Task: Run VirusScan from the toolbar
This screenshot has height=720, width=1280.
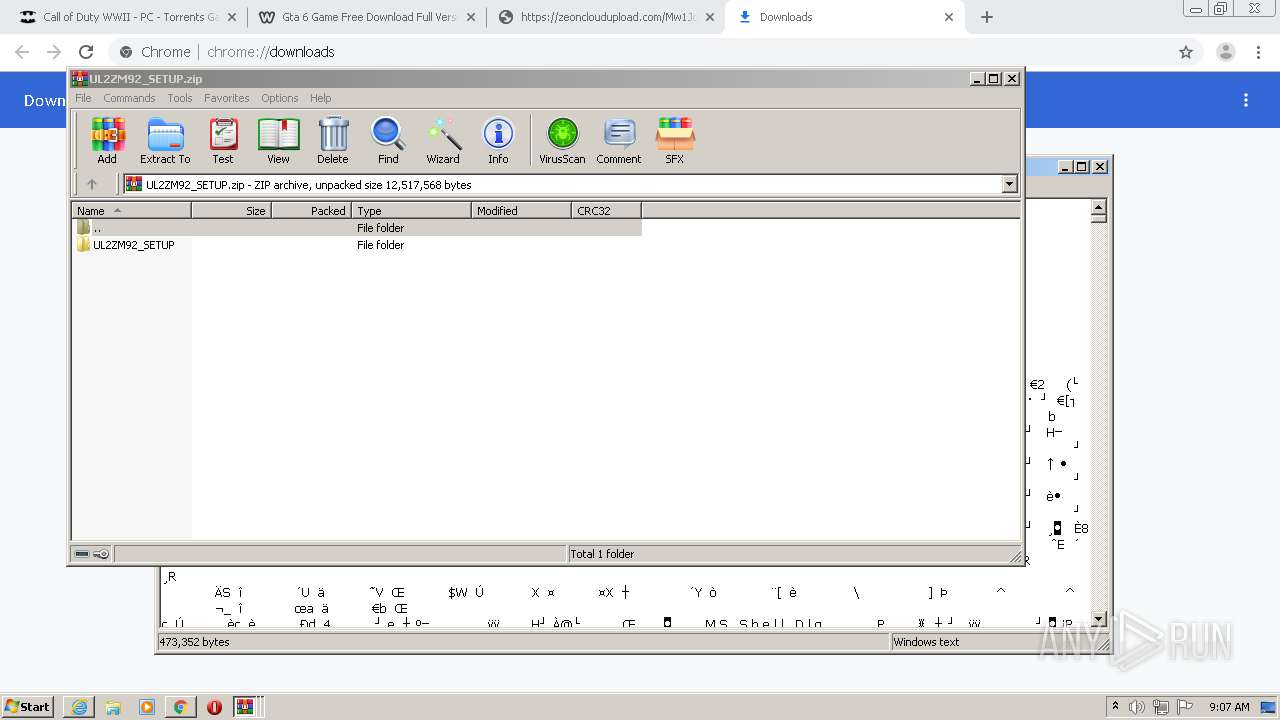Action: coord(562,141)
